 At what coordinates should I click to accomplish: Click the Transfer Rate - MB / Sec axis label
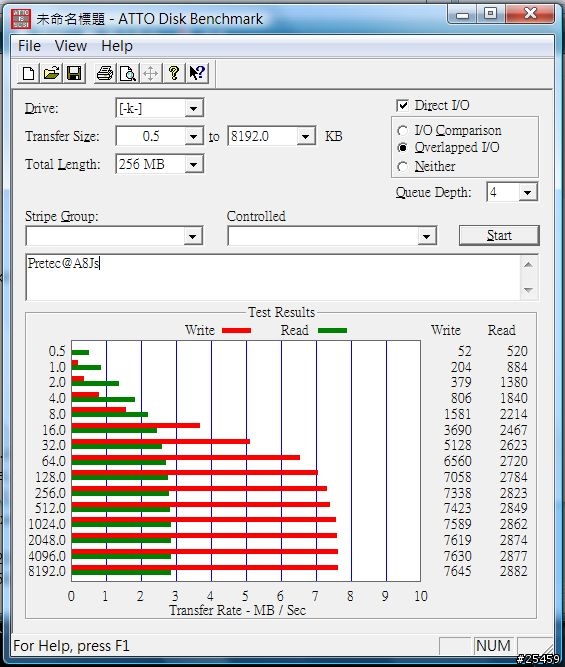click(237, 610)
